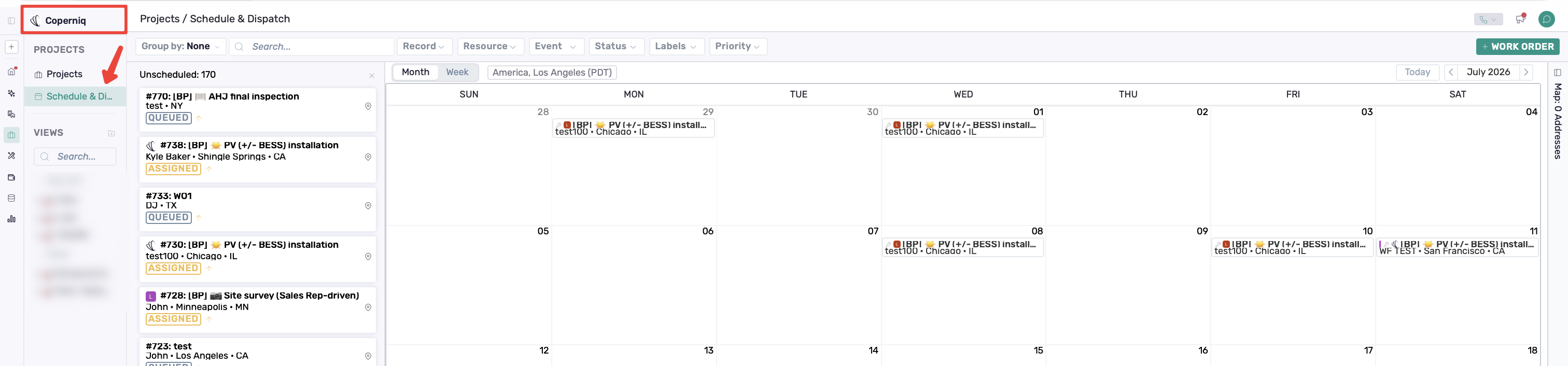The height and width of the screenshot is (366, 1568).
Task: Open work order #770 AHJ final inspection
Action: pyautogui.click(x=258, y=109)
